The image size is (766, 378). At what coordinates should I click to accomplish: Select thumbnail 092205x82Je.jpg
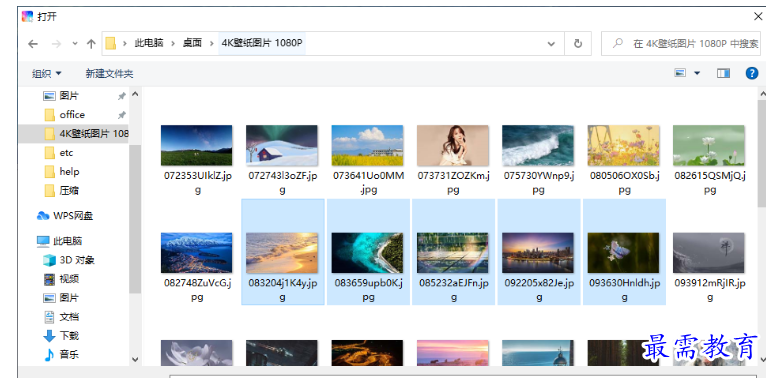point(539,252)
